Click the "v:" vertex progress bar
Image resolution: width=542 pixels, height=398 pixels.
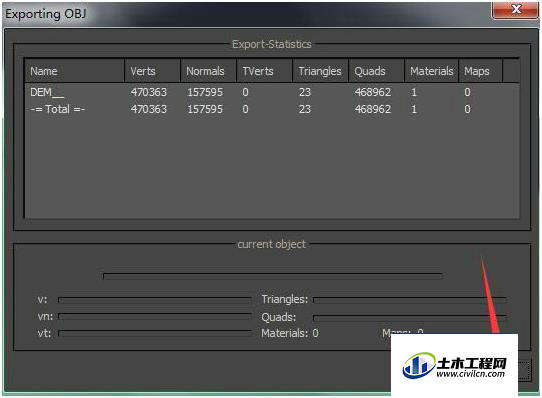(155, 300)
